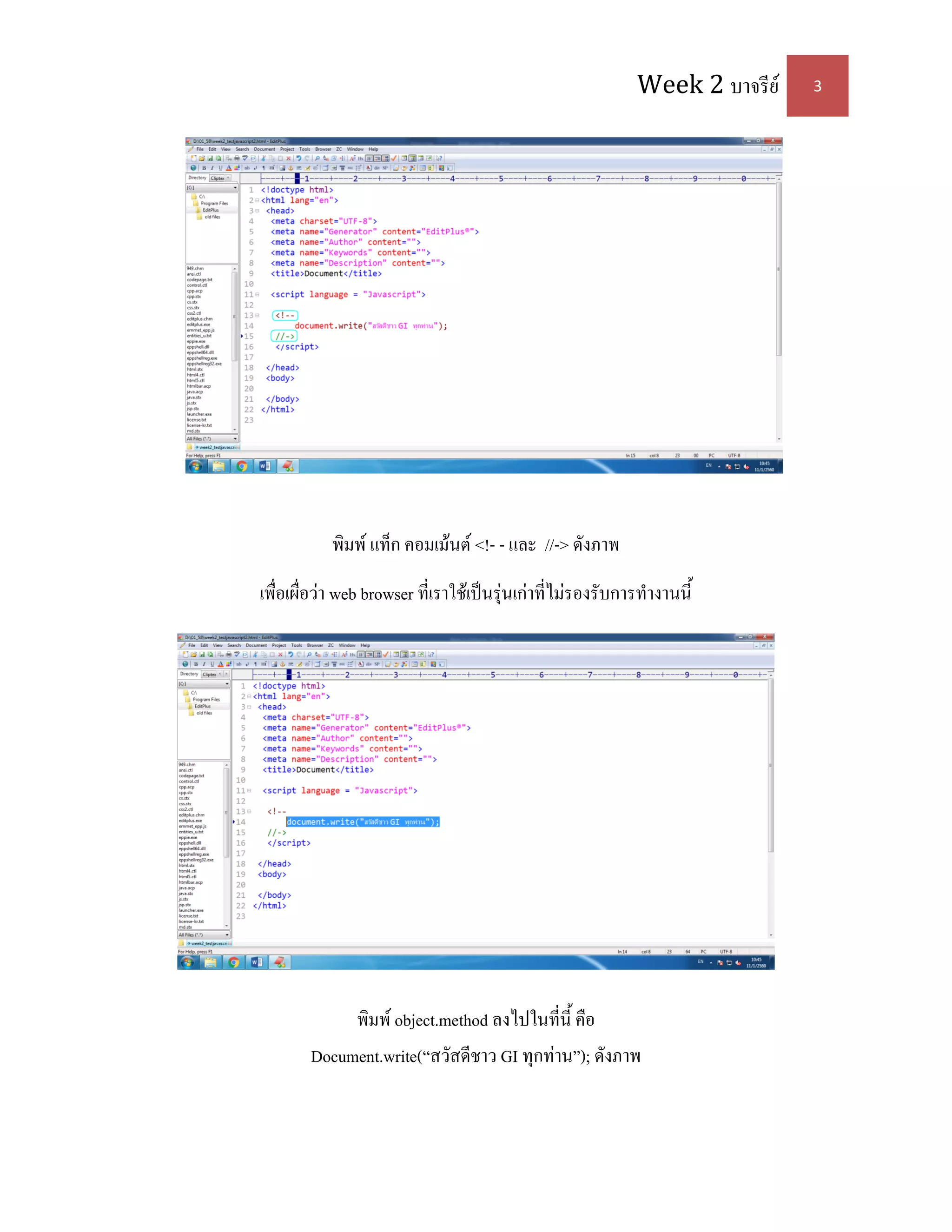
Task: Open Tools menu in upper EditPlus screenshot
Action: click(x=304, y=150)
